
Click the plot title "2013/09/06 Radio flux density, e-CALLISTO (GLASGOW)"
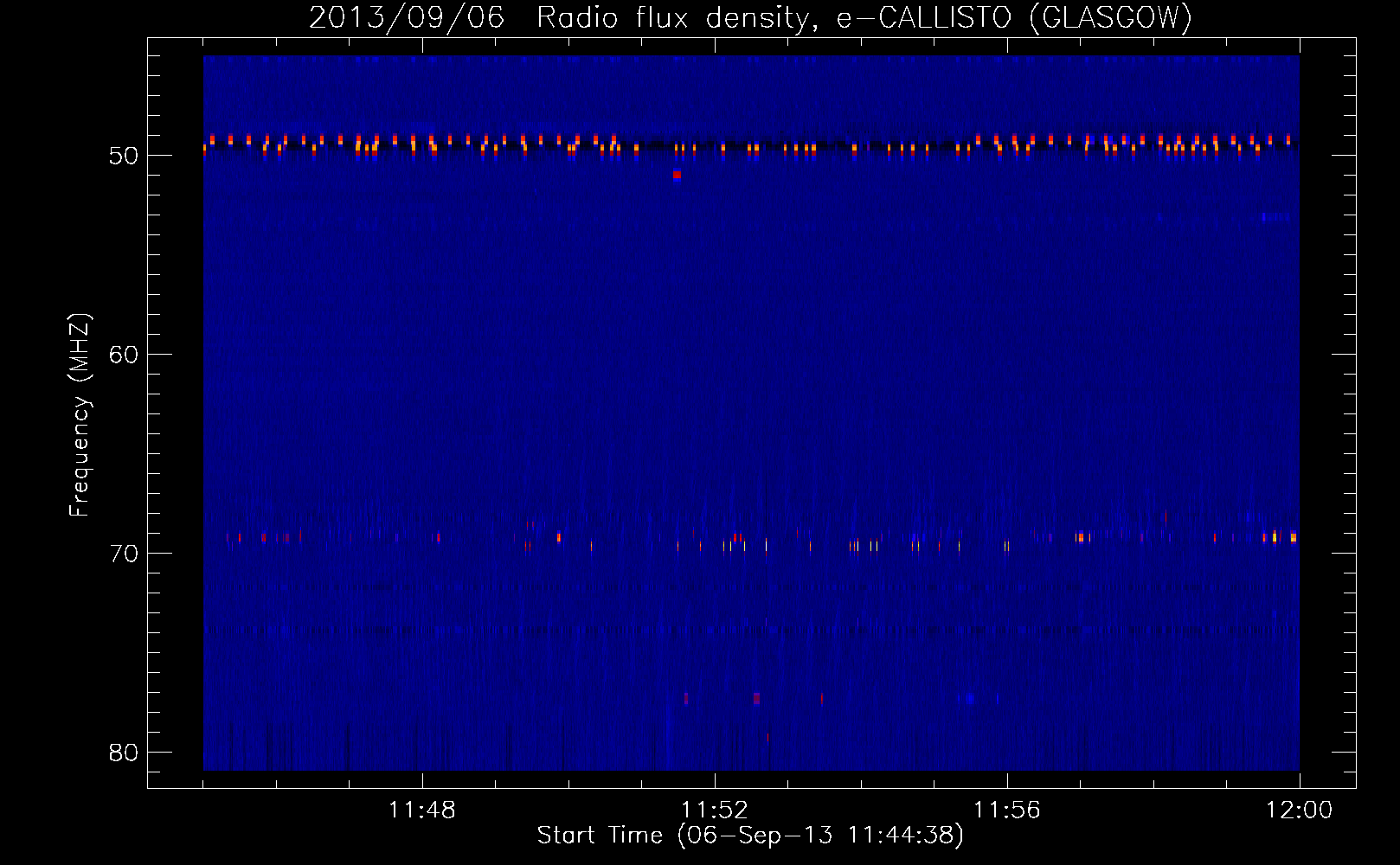750,17
